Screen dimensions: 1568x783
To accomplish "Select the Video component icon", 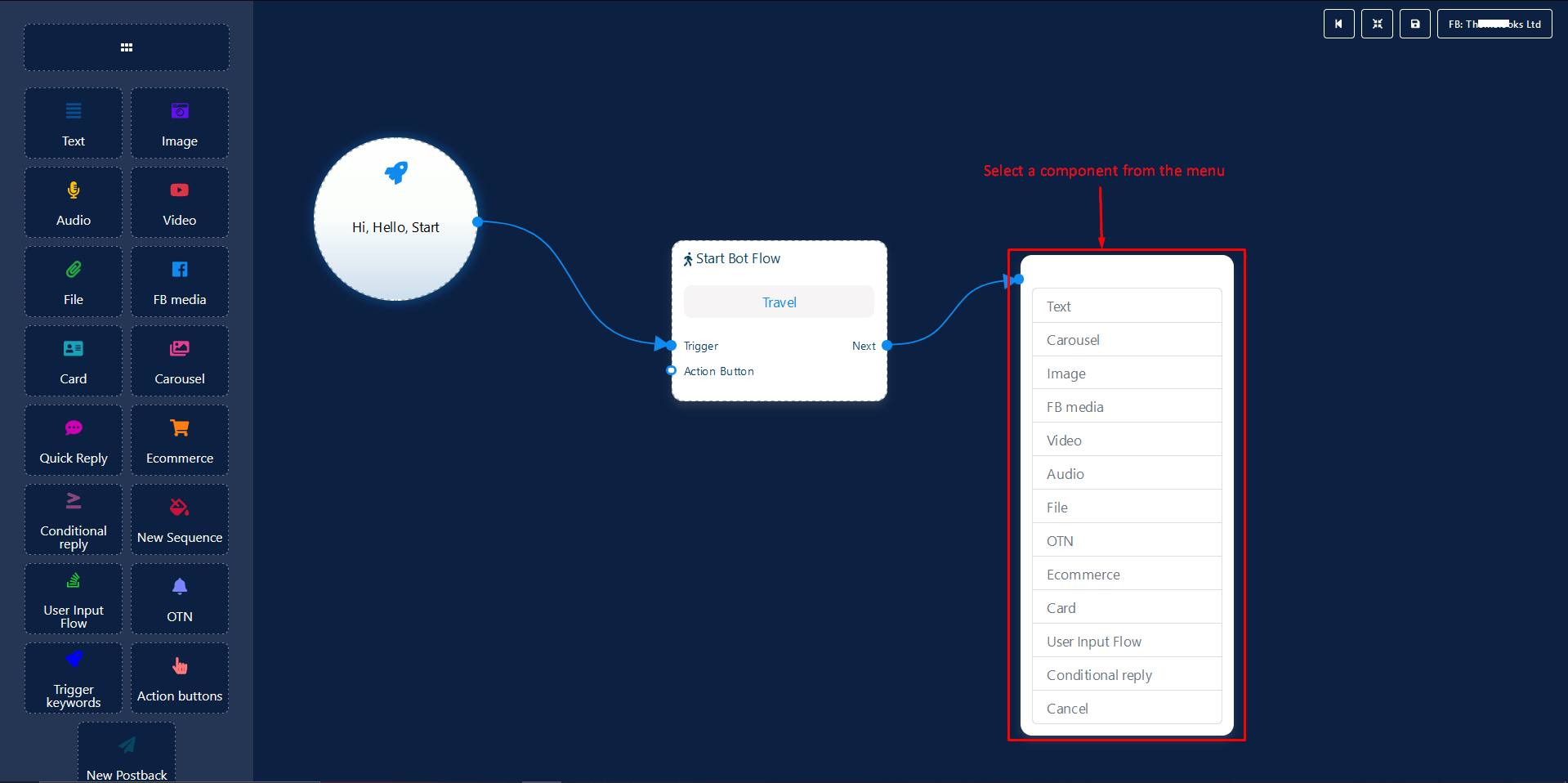I will [x=180, y=191].
